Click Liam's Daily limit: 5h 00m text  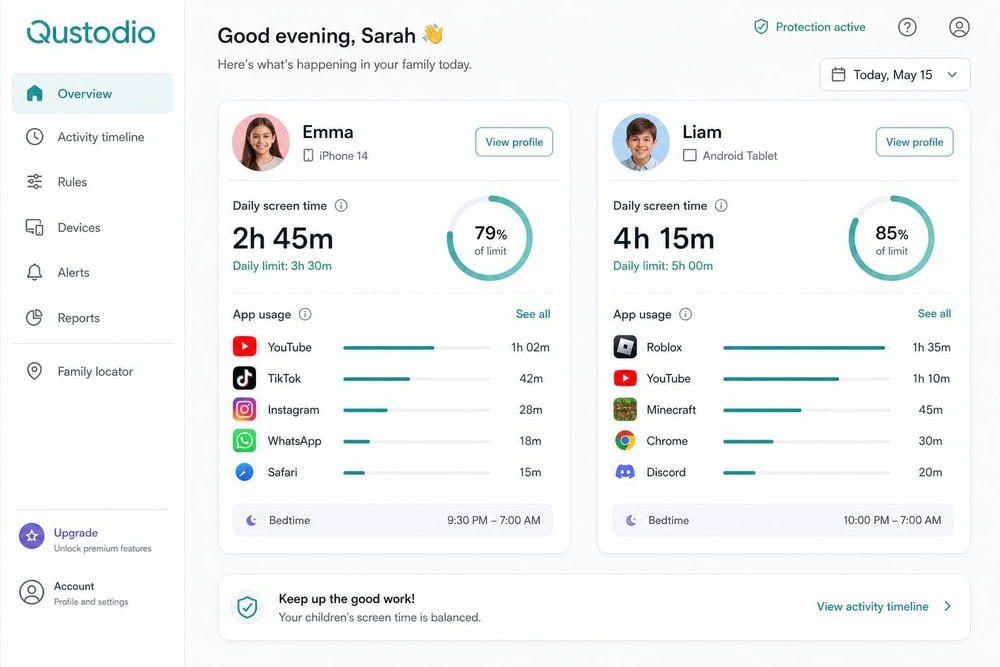[x=663, y=266]
